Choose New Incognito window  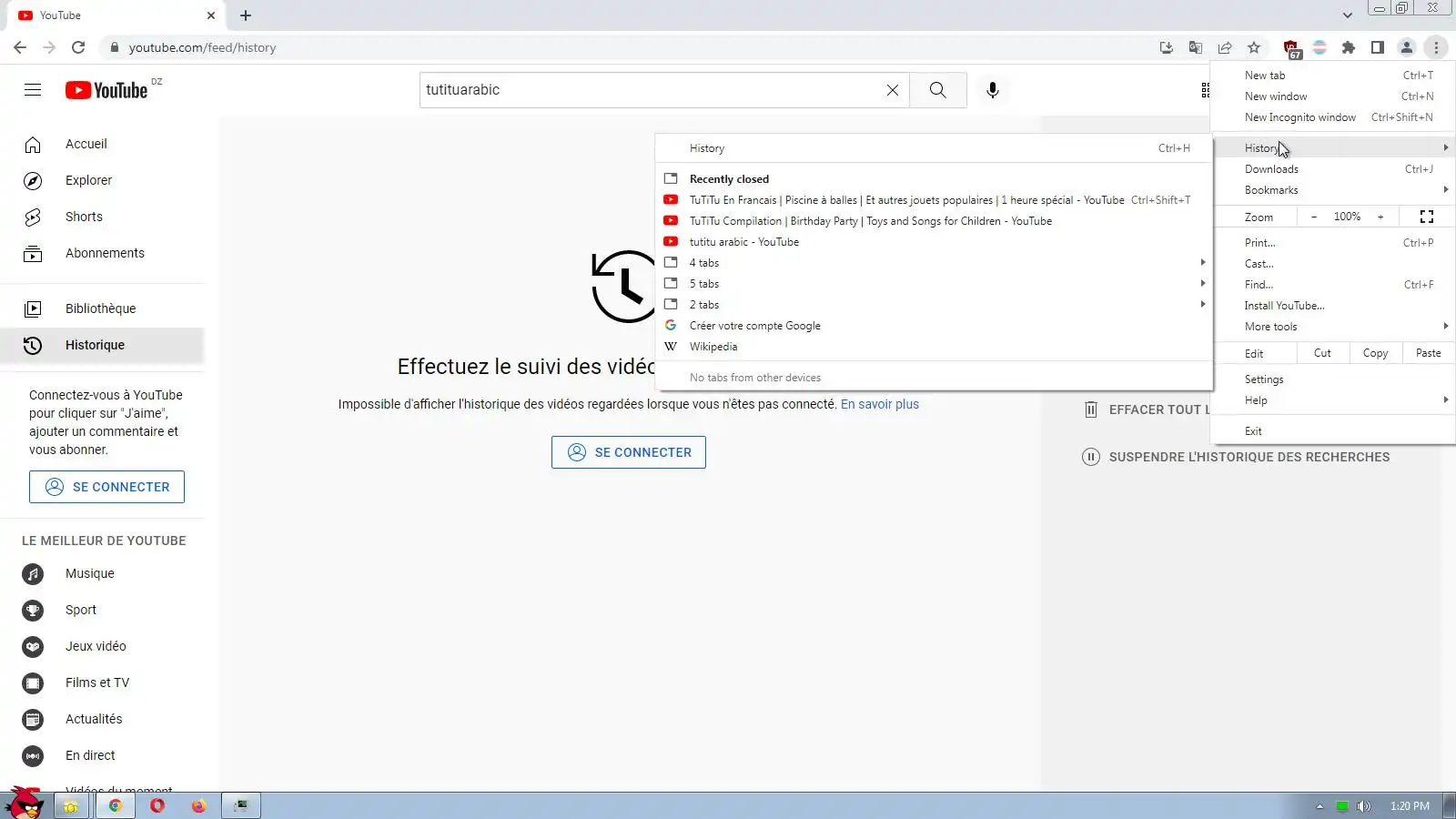[1333, 117]
